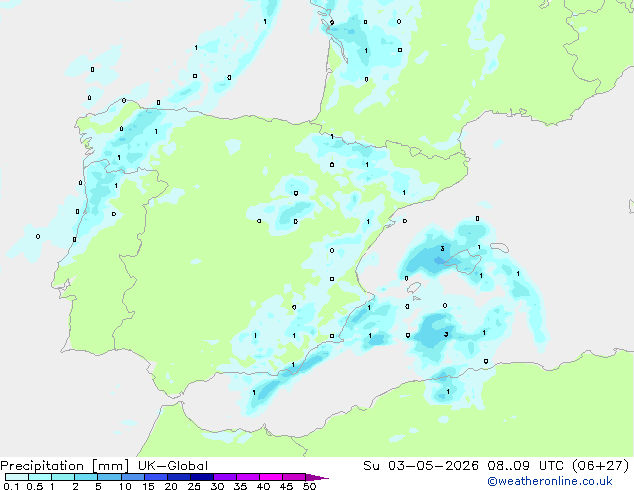The image size is (634, 490).
Task: Select the 0.5–1 mm legend color swatch
Action: tap(40, 477)
